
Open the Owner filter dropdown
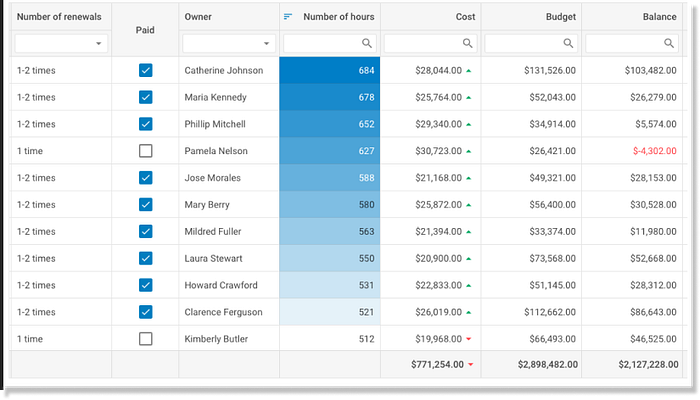(x=266, y=43)
